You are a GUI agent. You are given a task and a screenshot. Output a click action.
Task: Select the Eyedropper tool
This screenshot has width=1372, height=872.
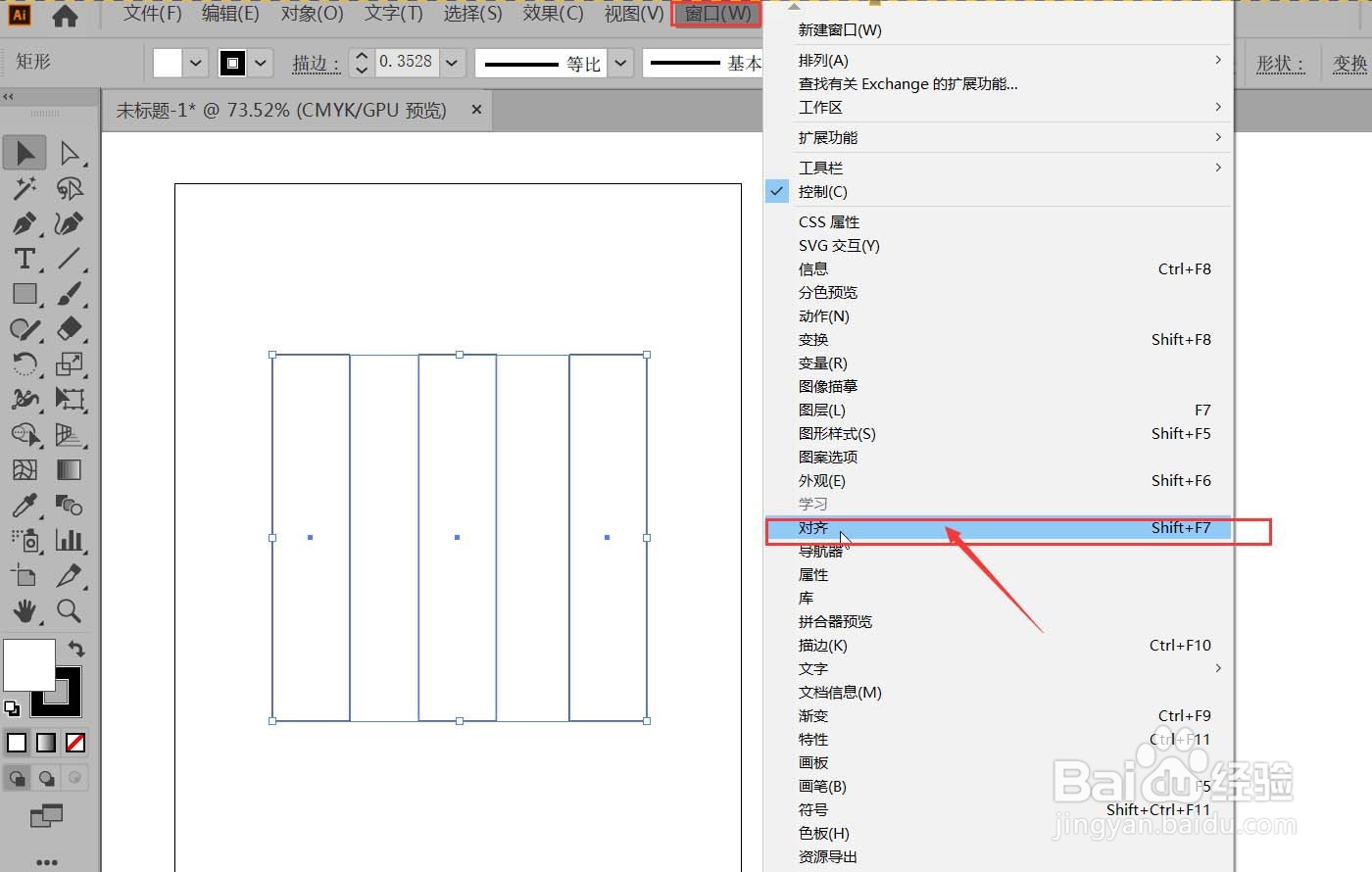[x=24, y=506]
